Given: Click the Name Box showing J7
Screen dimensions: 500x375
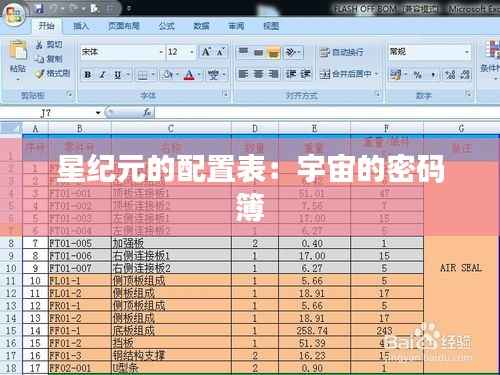Looking at the screenshot, I should coord(47,113).
